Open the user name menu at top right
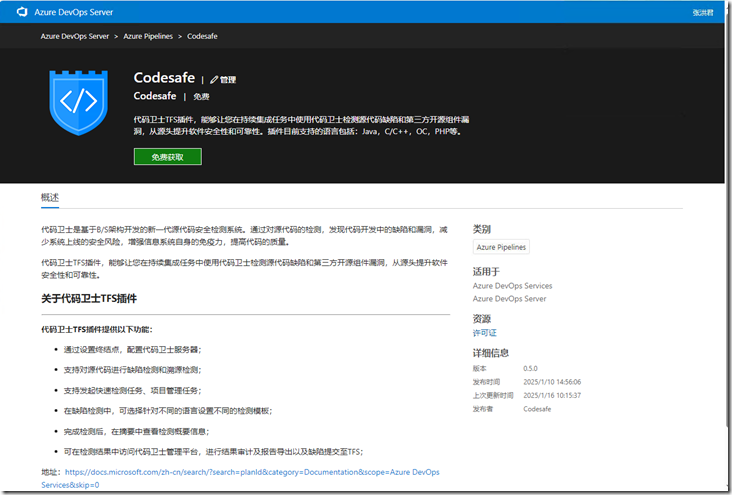 702,13
